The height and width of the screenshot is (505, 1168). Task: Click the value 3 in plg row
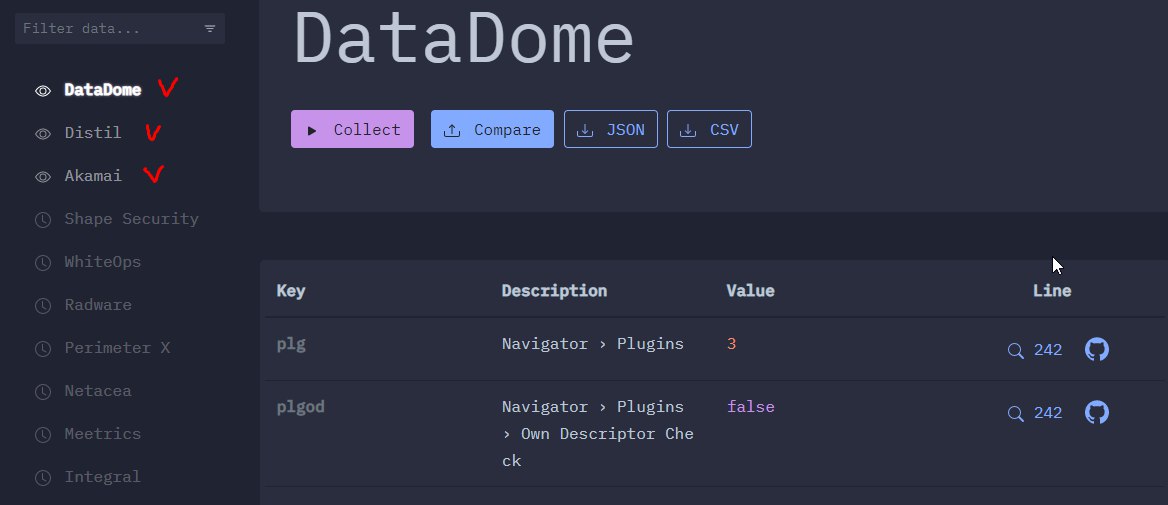click(731, 344)
